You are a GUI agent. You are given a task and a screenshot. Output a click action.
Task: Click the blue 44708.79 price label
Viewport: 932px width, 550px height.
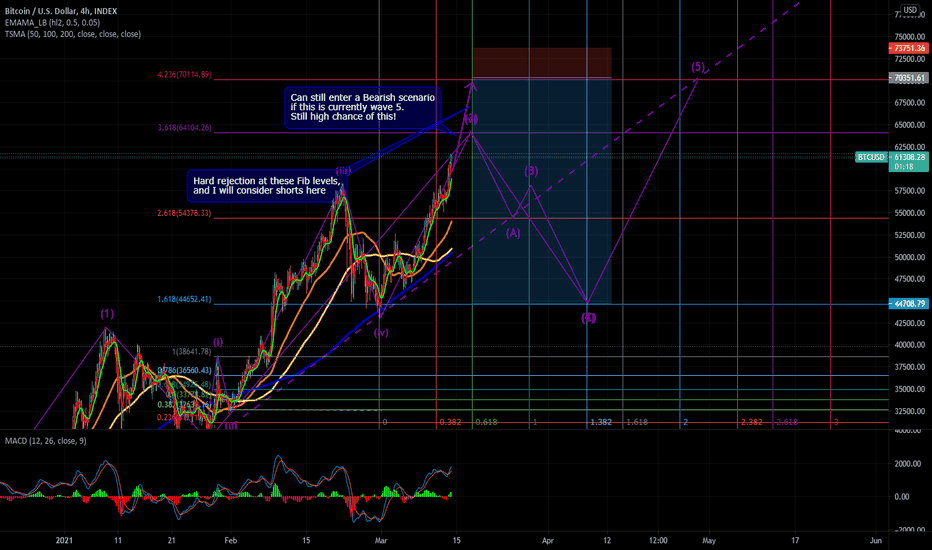tap(909, 304)
